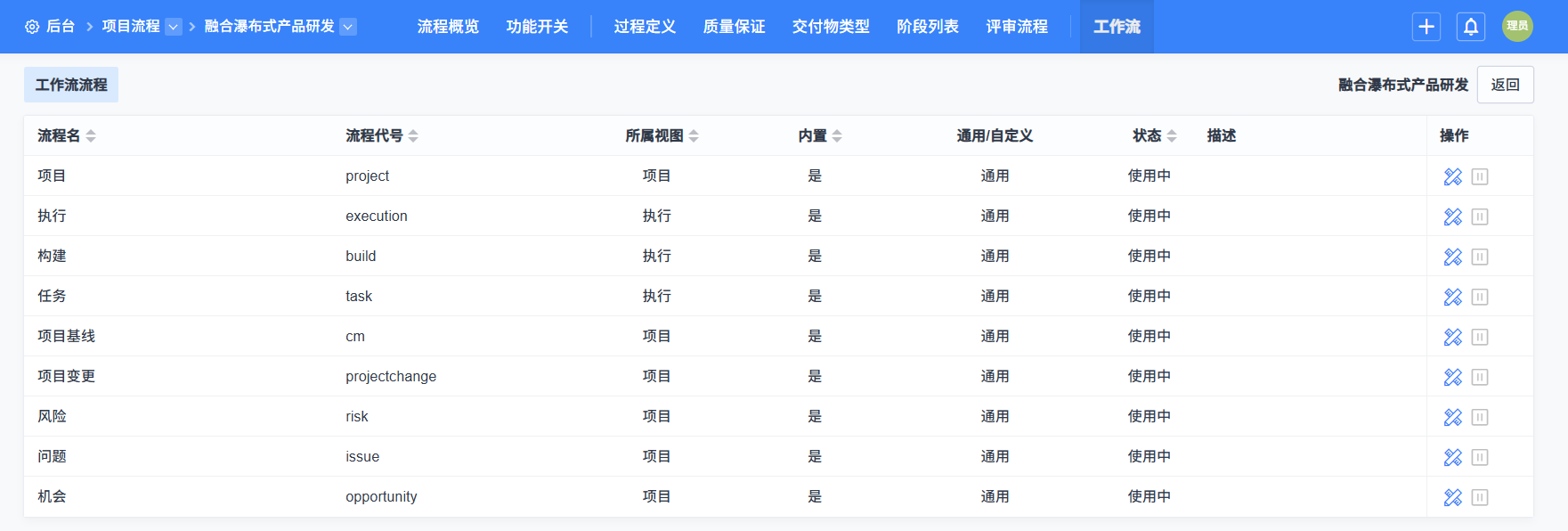Screen dimensions: 1568x531
Task: Switch to the 过程定义 tab
Action: 645,27
